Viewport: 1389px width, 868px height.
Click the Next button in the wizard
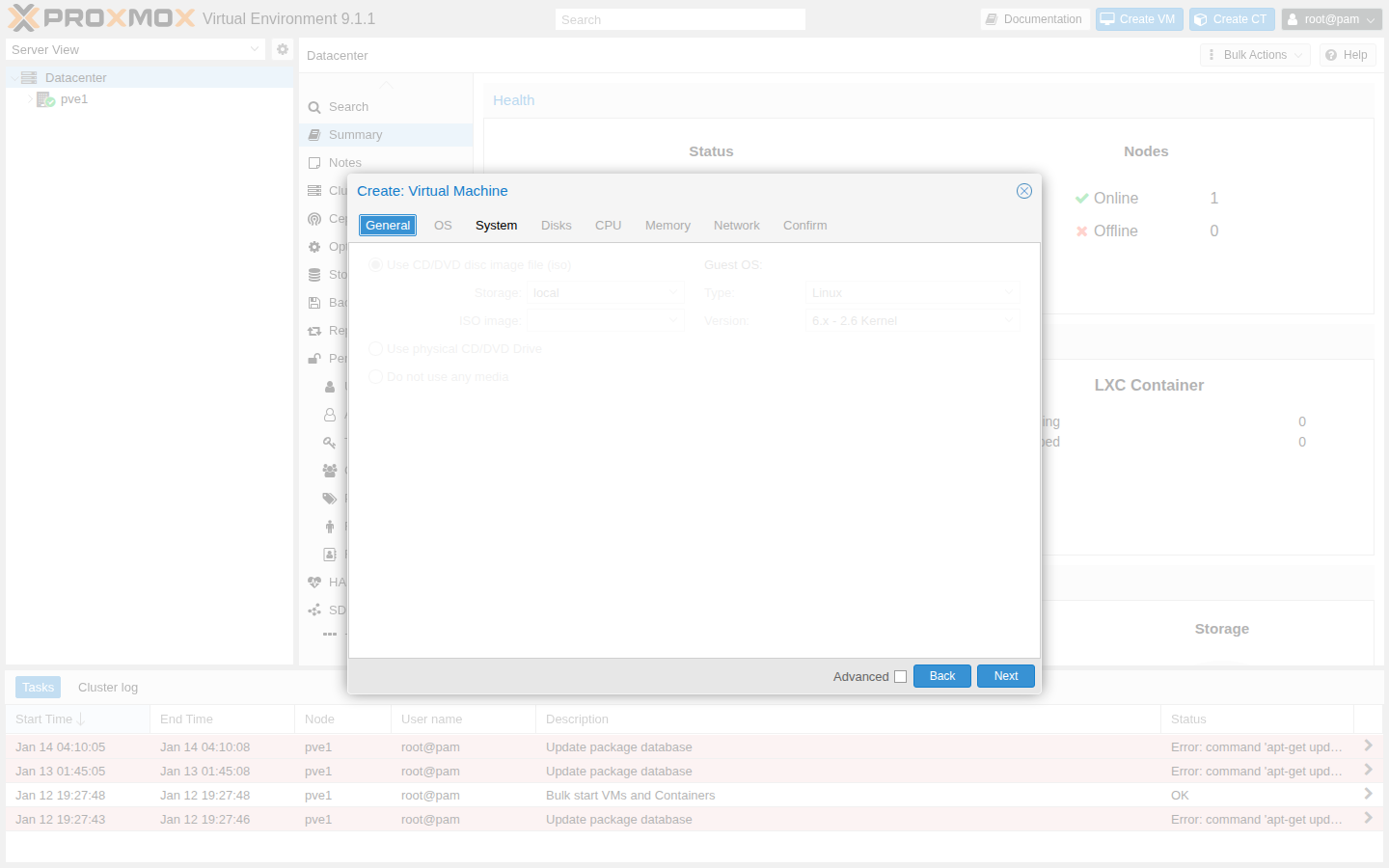point(1005,676)
